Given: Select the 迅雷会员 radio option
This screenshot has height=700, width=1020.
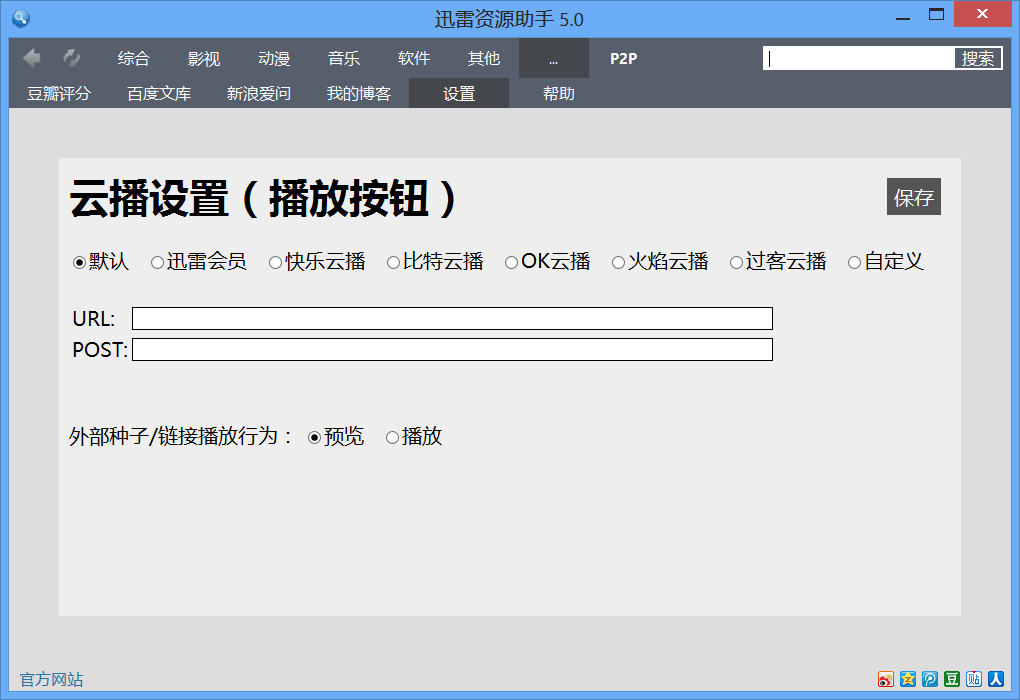Looking at the screenshot, I should [x=157, y=263].
